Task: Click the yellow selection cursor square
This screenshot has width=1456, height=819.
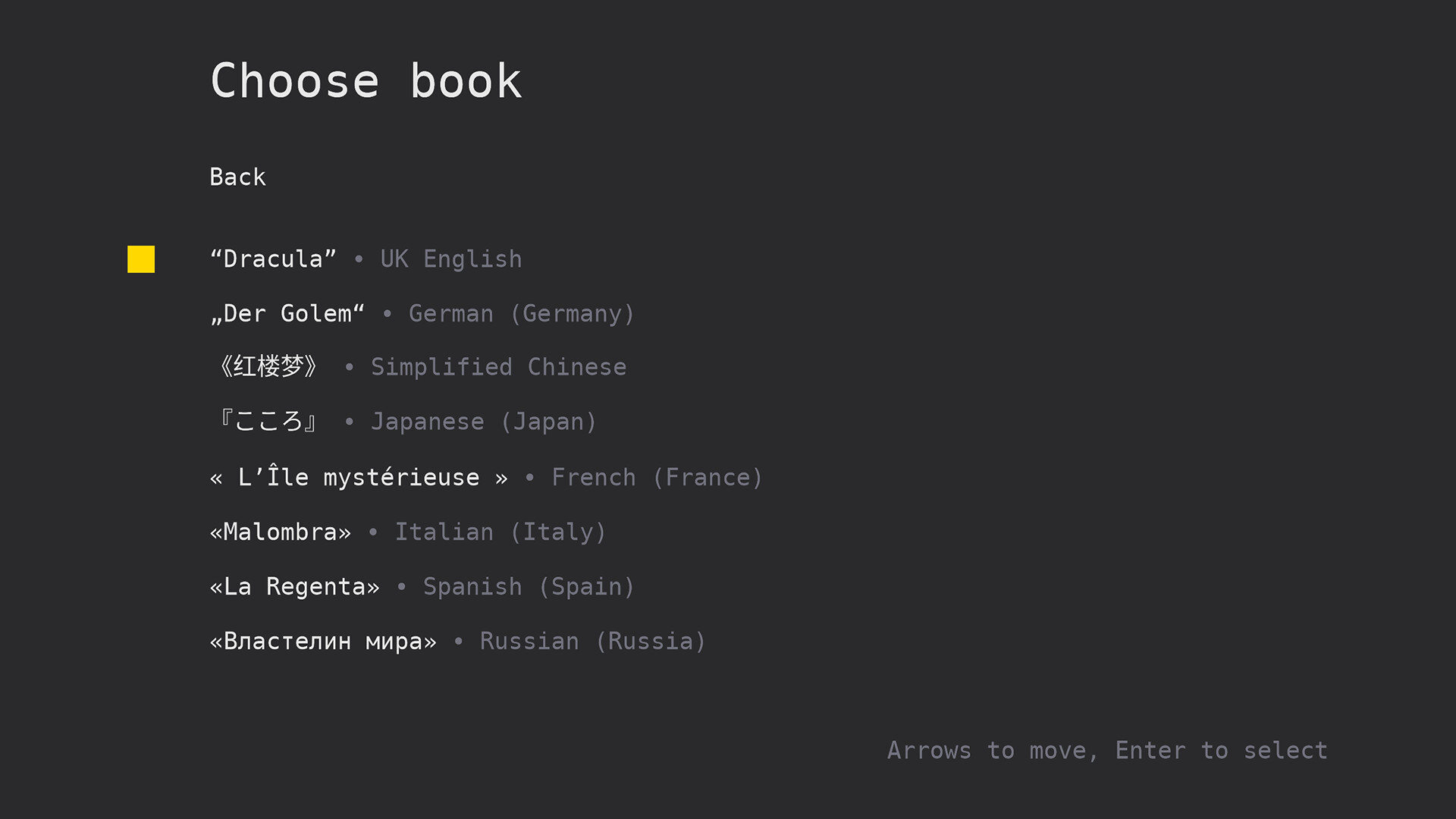Action: (x=141, y=259)
